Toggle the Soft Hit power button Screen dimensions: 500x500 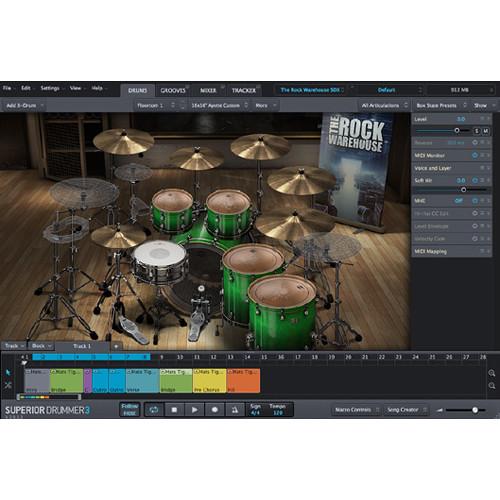pyautogui.click(x=475, y=180)
